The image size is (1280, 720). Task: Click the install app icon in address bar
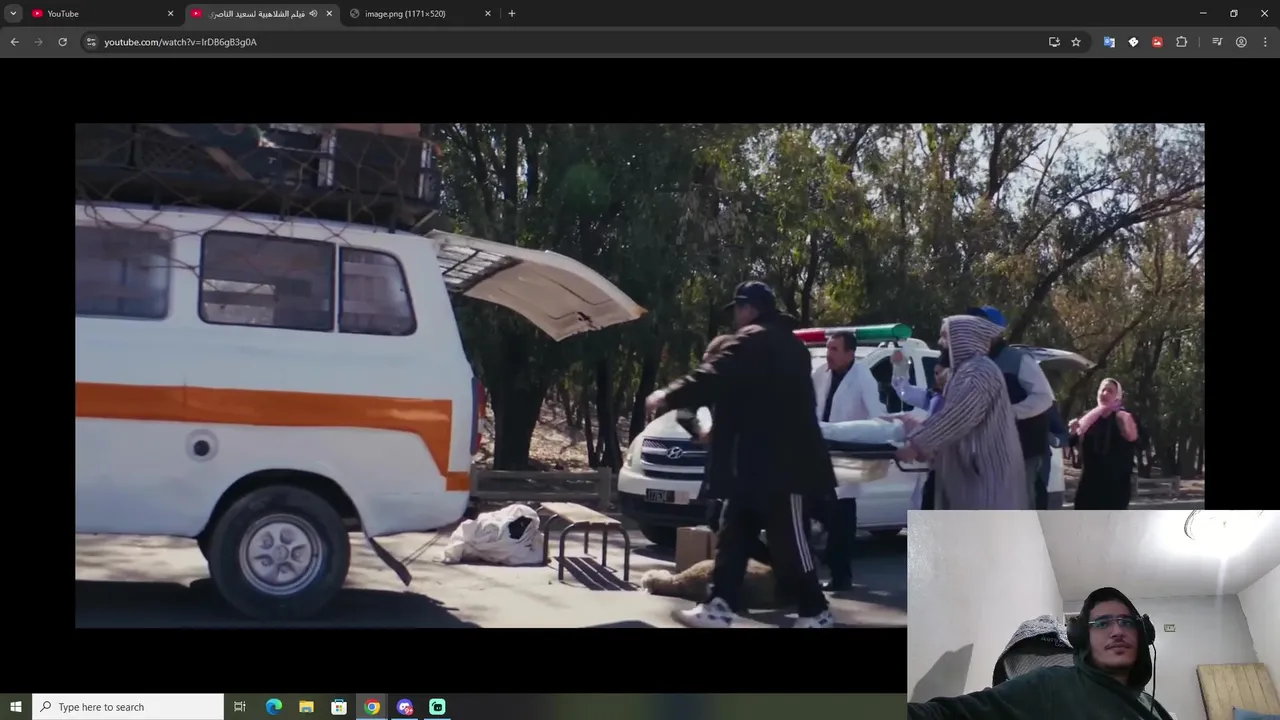pos(1054,42)
